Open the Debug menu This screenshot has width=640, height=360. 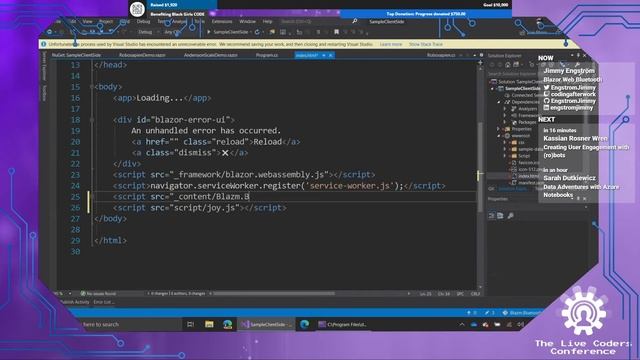[x=143, y=21]
